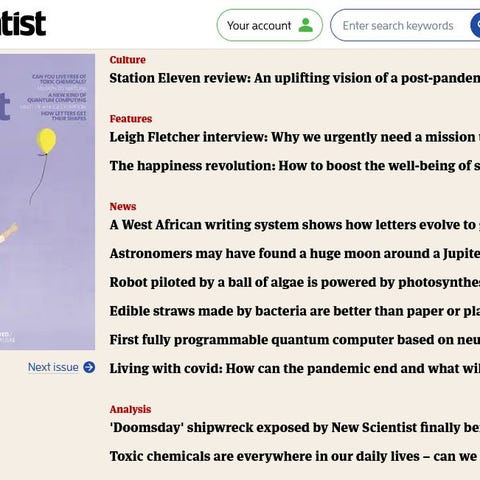This screenshot has width=480, height=480.
Task: Click the Next issue arrow icon
Action: [89, 367]
